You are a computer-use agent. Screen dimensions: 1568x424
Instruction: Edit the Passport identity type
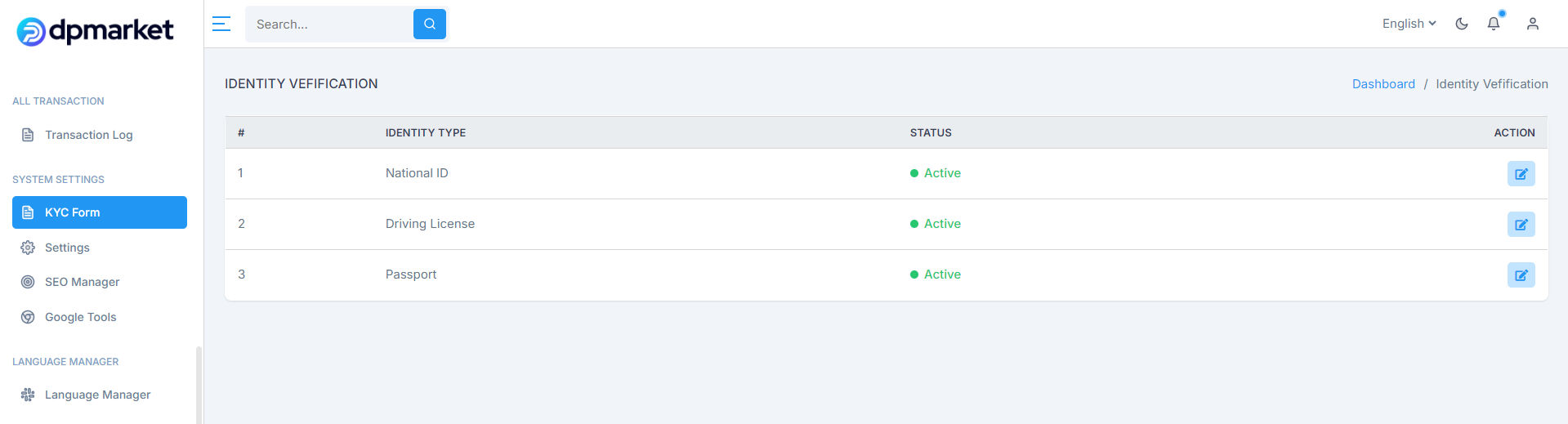point(1521,275)
